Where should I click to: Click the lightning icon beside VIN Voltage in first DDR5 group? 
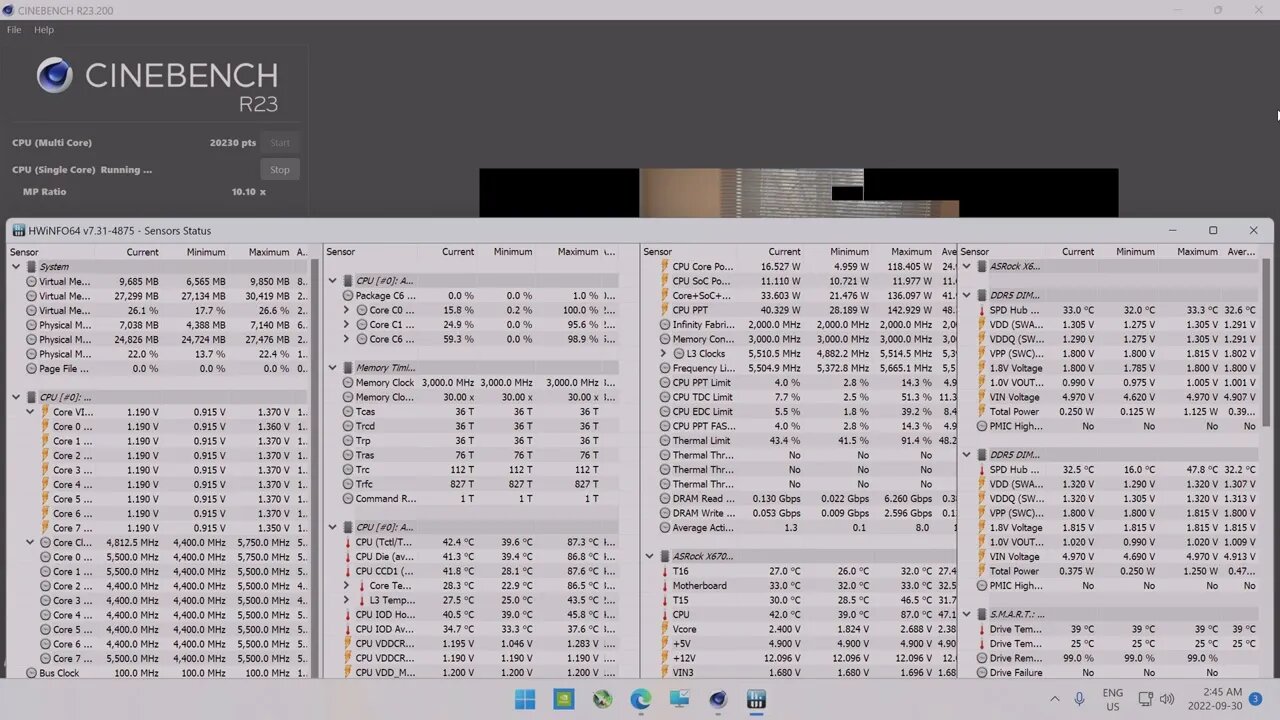(982, 397)
